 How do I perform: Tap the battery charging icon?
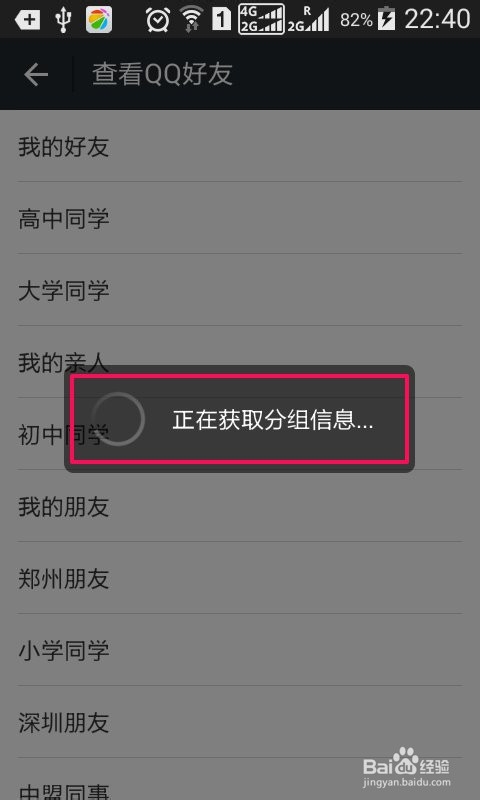(x=387, y=19)
